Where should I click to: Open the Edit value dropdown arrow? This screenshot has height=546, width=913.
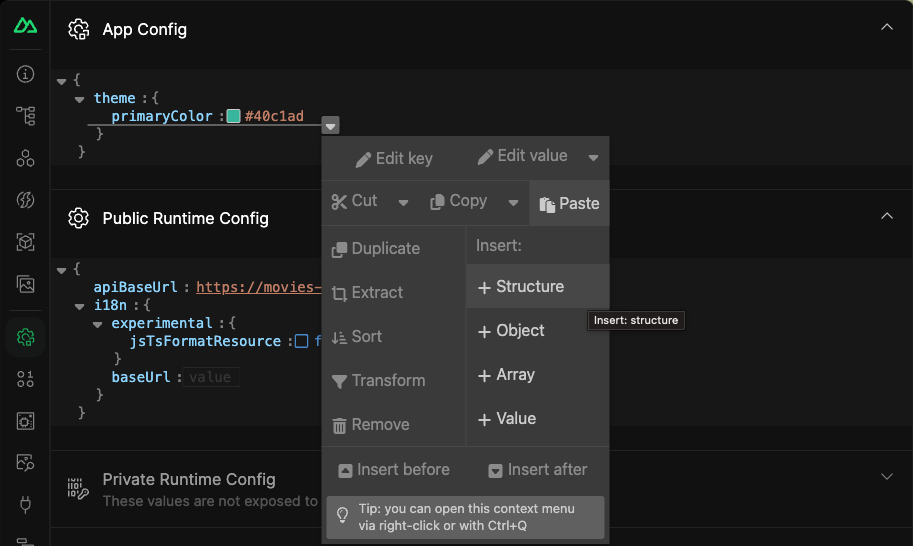[x=593, y=158]
